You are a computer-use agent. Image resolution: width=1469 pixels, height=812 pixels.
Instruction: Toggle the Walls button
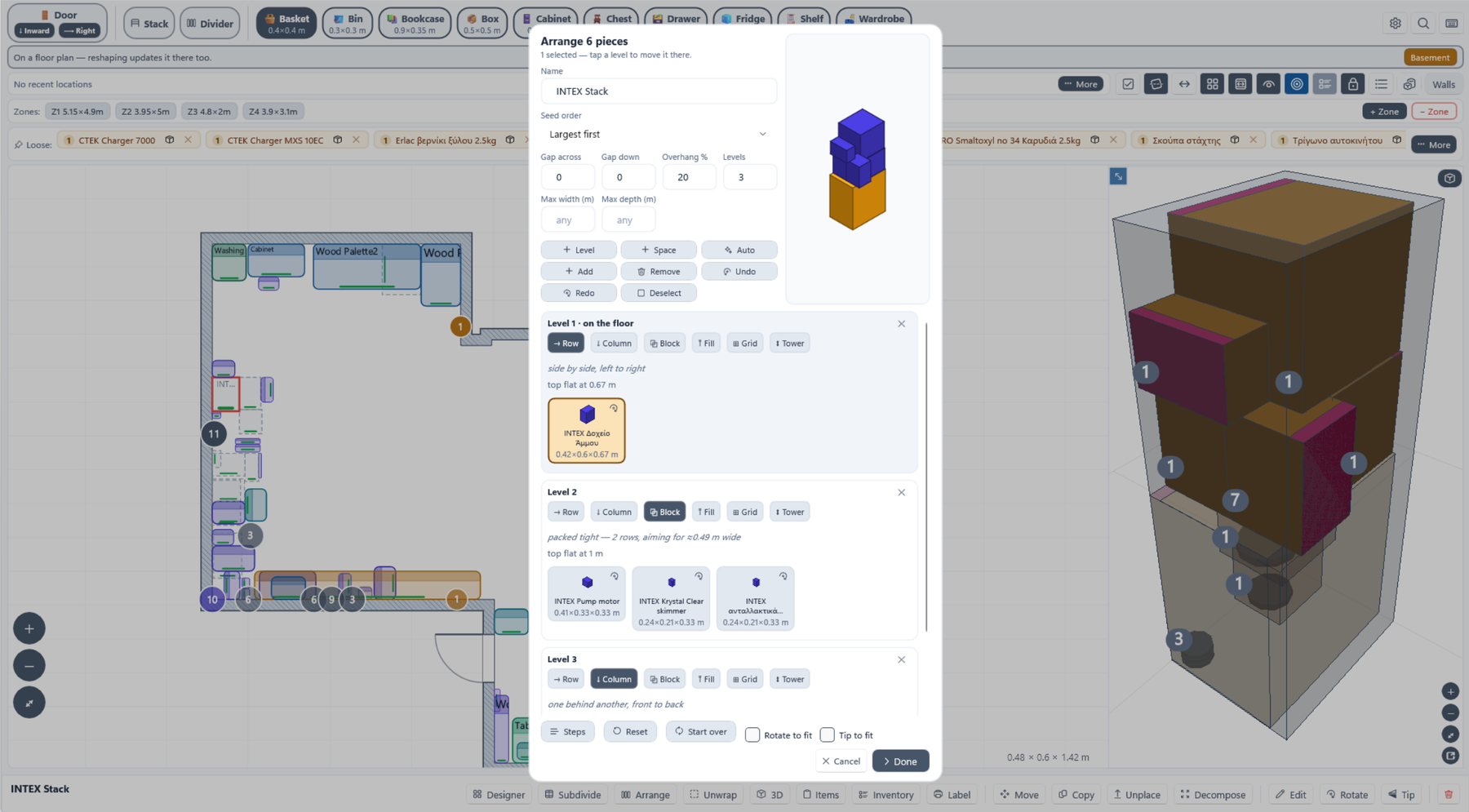1443,84
